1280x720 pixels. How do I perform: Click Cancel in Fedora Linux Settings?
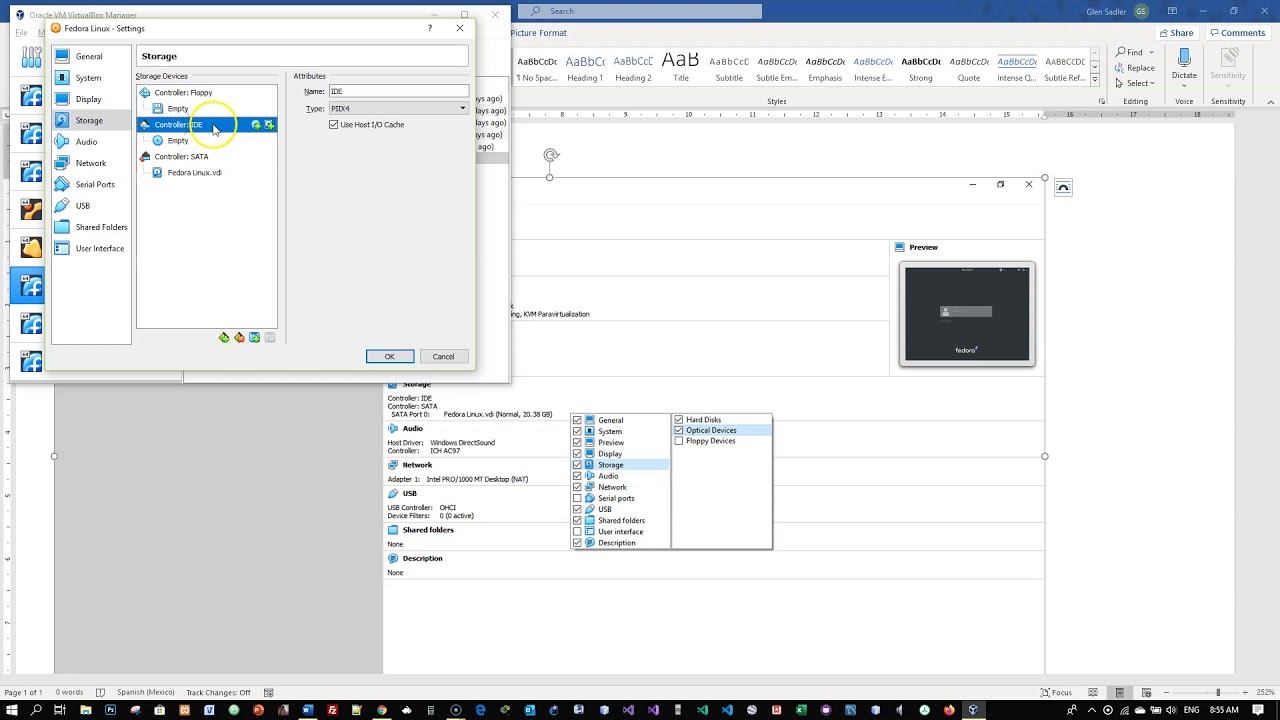click(x=443, y=357)
